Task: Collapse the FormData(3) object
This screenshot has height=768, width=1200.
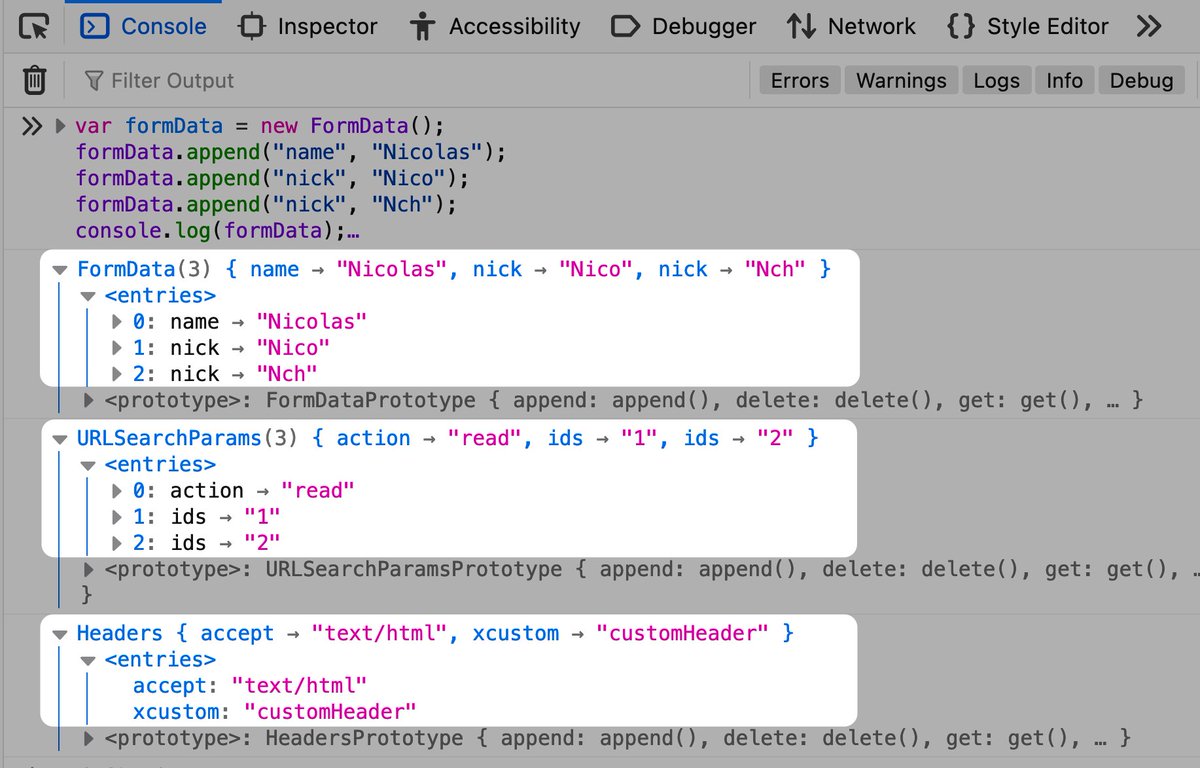Action: (x=60, y=268)
